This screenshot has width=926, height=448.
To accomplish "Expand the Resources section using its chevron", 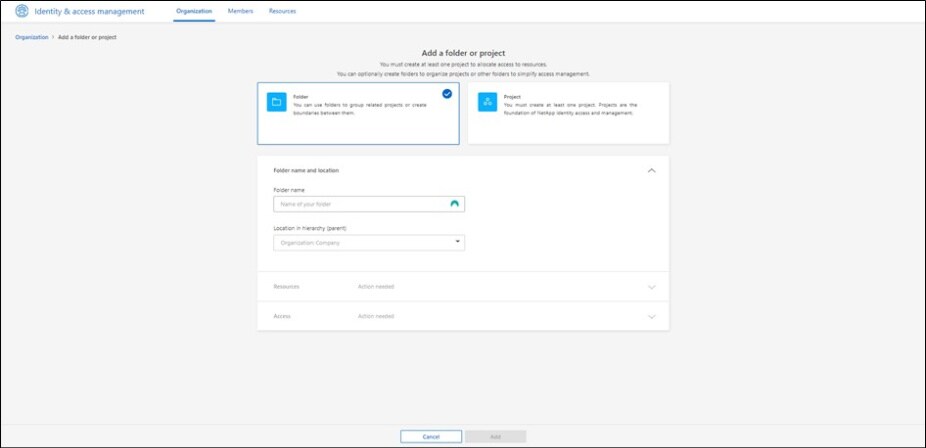I will coord(652,287).
